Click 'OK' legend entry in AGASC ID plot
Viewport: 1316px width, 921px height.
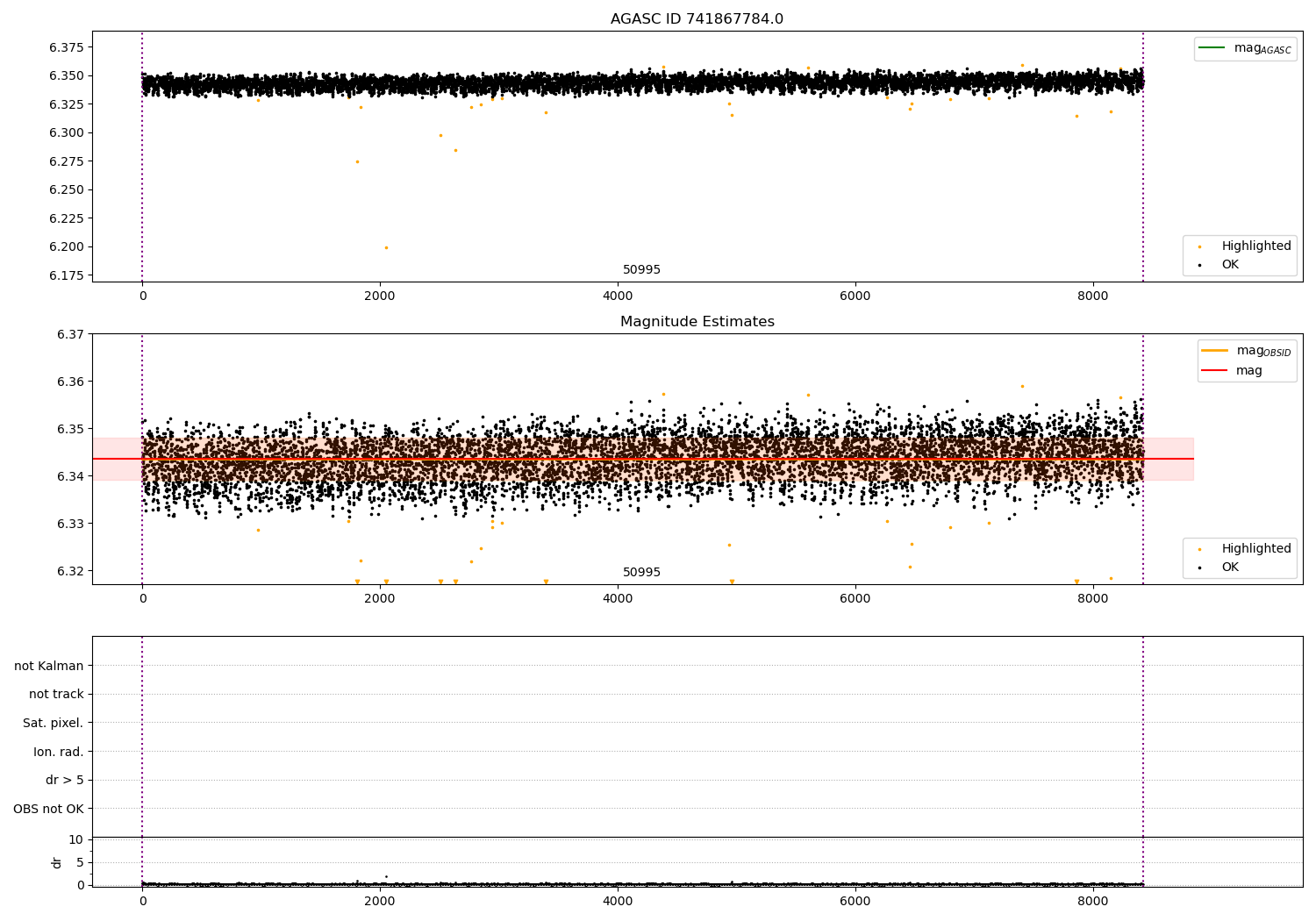point(1230,265)
